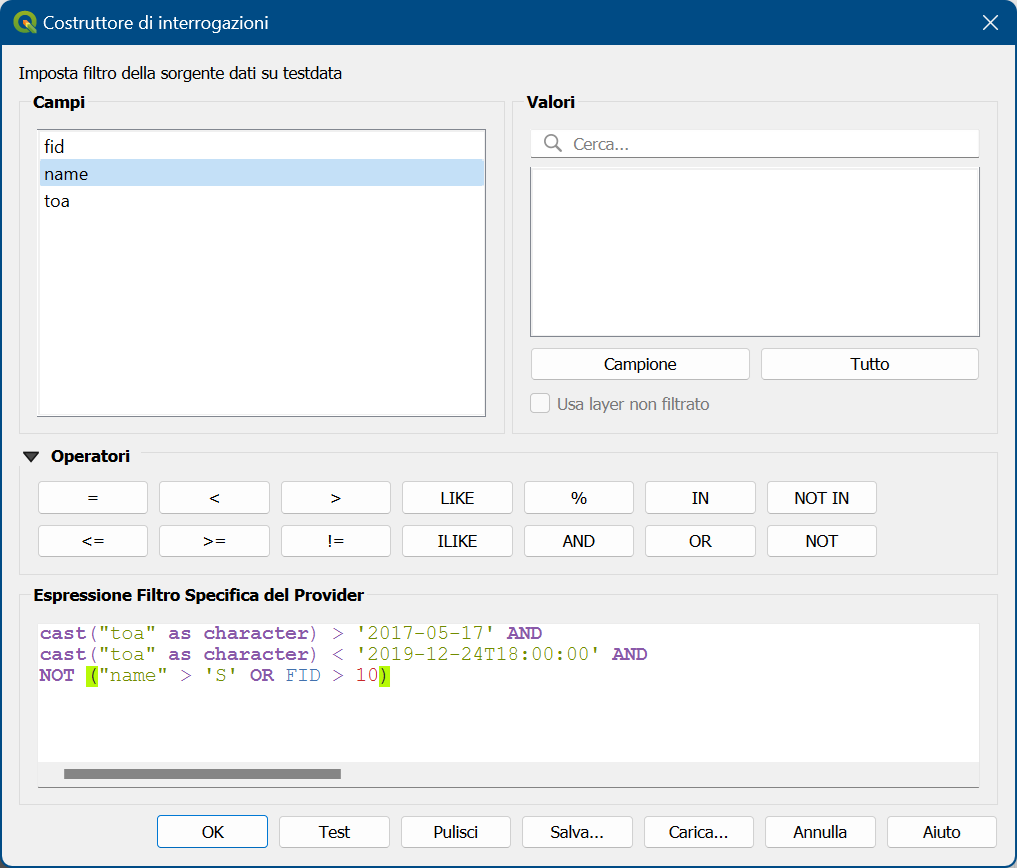The height and width of the screenshot is (868, 1017).
Task: Click the Cerca... search field
Action: pos(754,143)
